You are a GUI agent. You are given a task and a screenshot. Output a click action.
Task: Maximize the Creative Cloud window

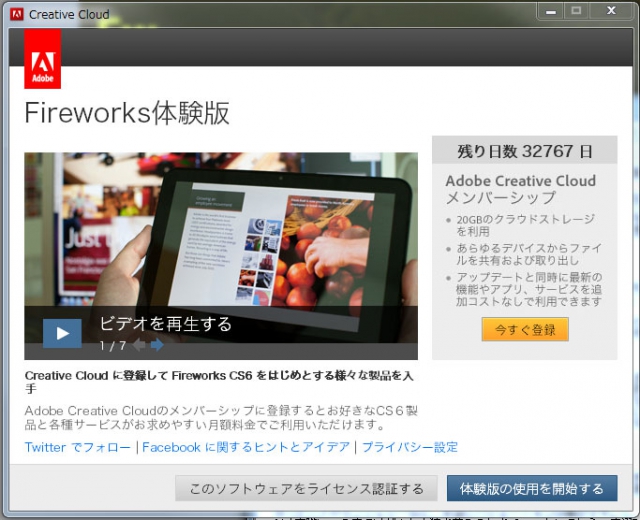pyautogui.click(x=576, y=11)
